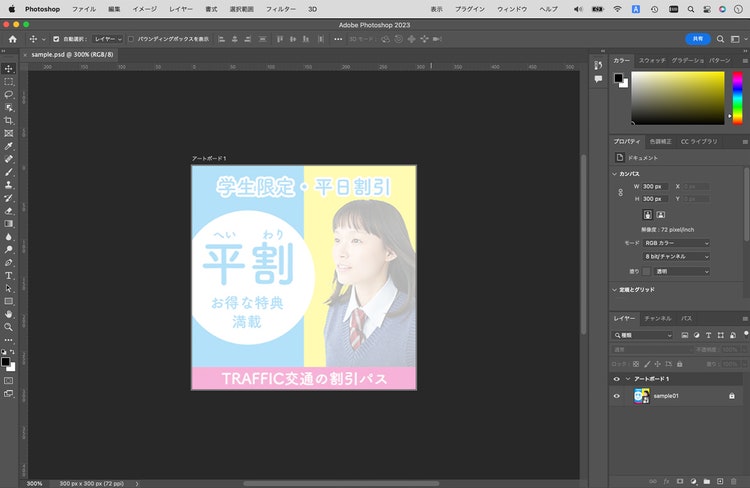
Task: Switch to the スウォッチ tab
Action: tap(652, 61)
